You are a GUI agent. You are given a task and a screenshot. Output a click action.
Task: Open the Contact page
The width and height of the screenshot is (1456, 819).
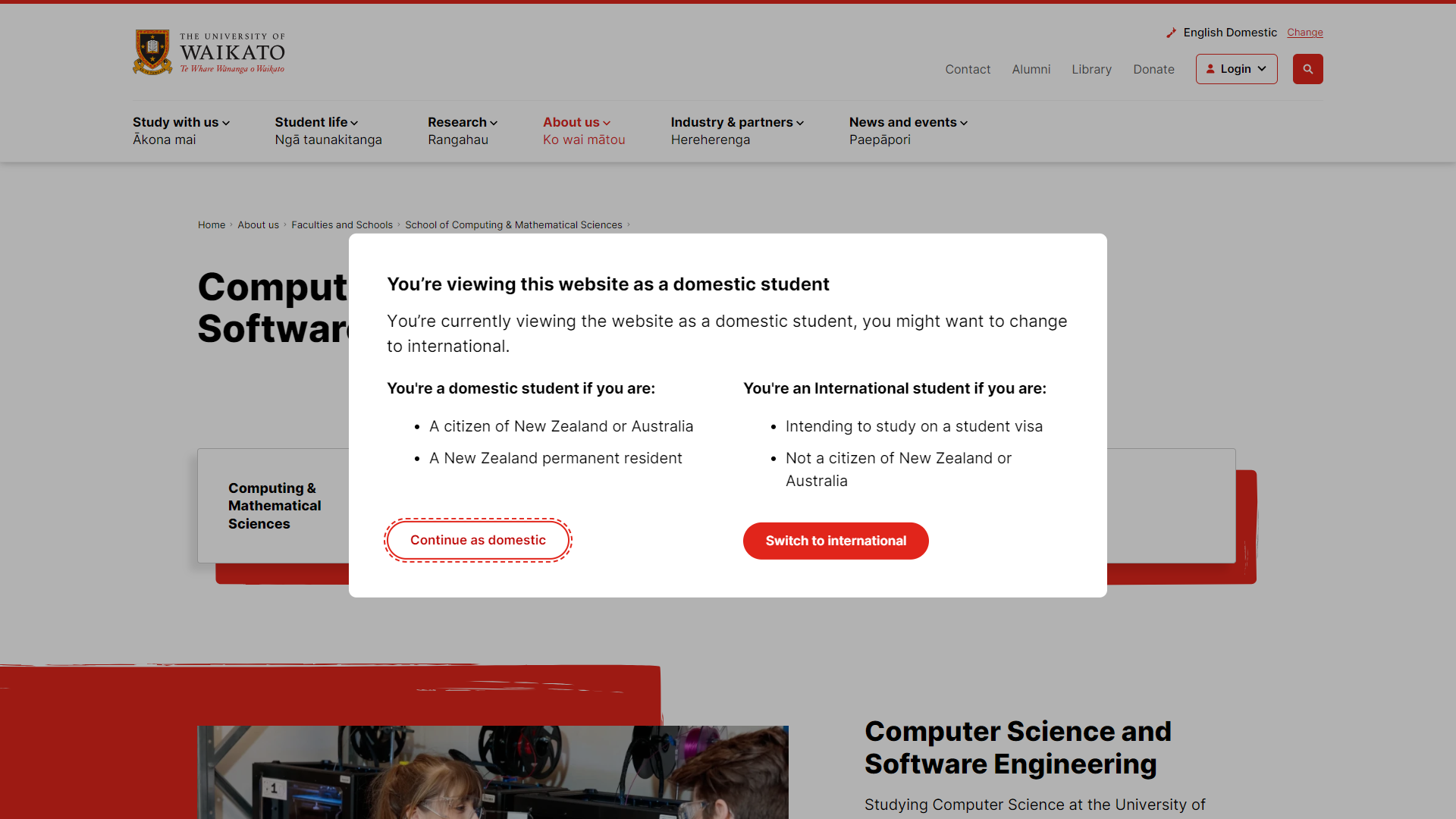[968, 69]
